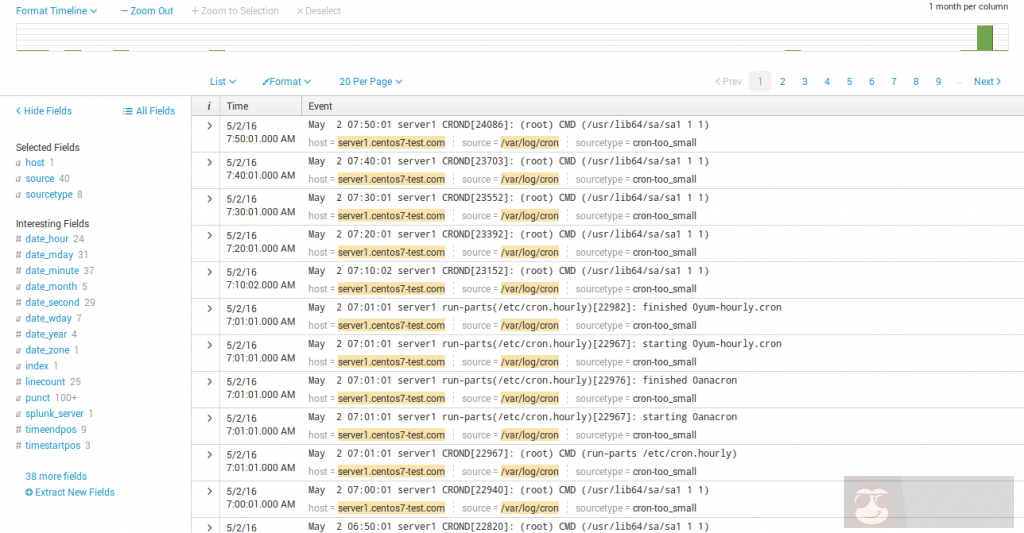The height and width of the screenshot is (533, 1024).
Task: Open the date_month field
Action: [51, 286]
